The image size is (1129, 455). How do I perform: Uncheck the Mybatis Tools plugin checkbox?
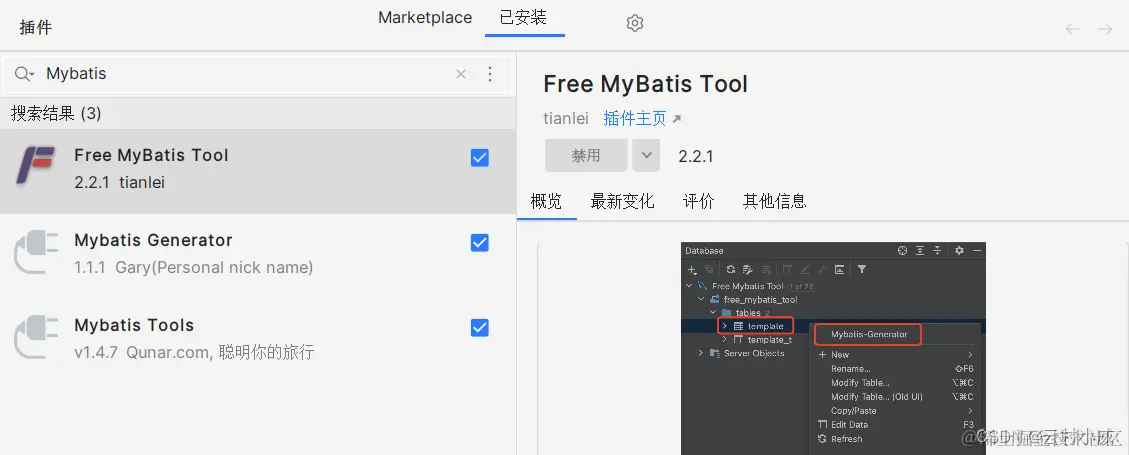pos(480,328)
